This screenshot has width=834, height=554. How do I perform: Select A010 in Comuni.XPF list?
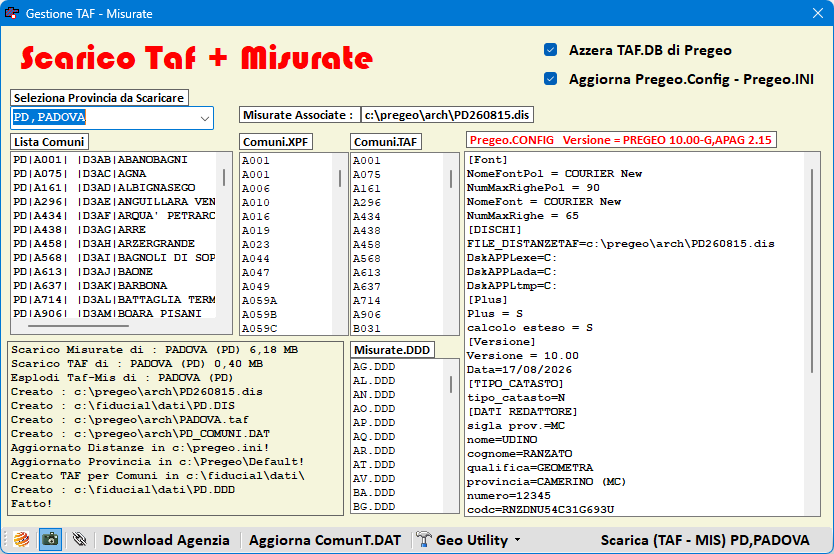[287, 203]
